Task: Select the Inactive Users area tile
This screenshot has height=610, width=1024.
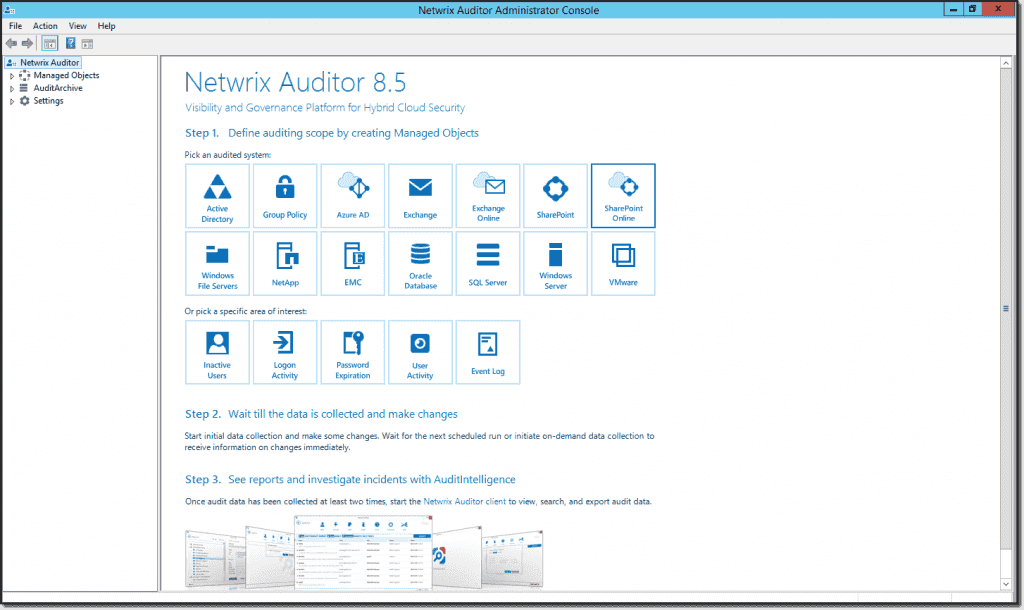Action: click(x=217, y=352)
